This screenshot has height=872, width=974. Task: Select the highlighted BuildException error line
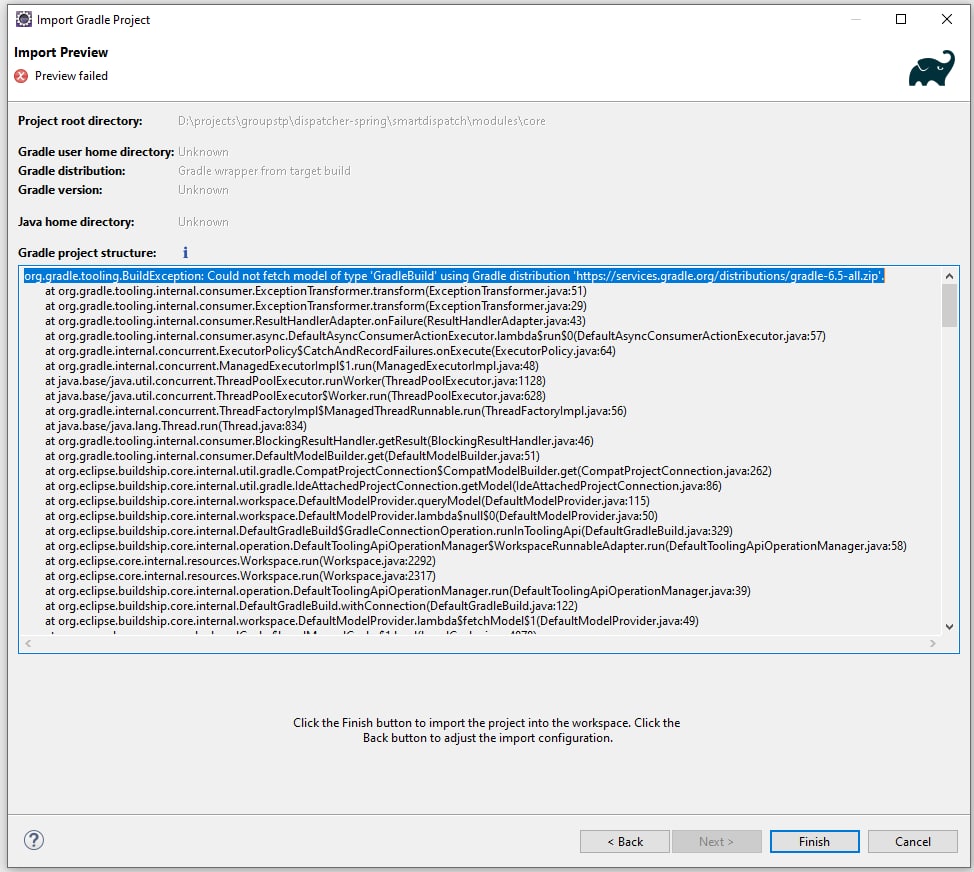tap(454, 276)
